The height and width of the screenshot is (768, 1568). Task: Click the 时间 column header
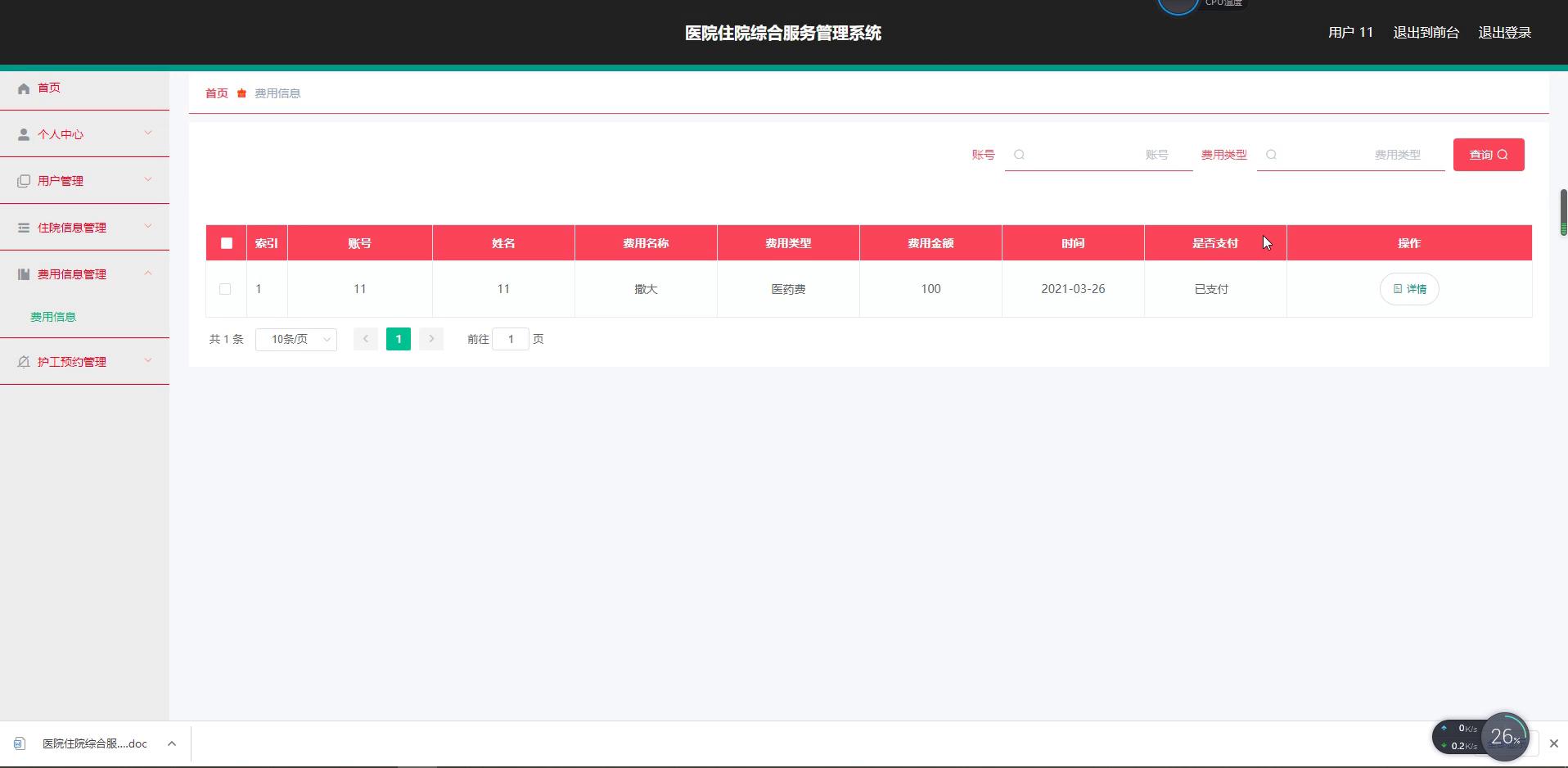tap(1073, 243)
